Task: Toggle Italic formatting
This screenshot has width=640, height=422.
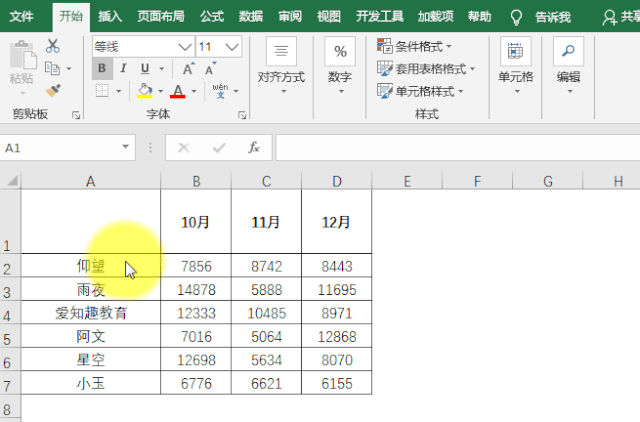Action: [x=123, y=69]
